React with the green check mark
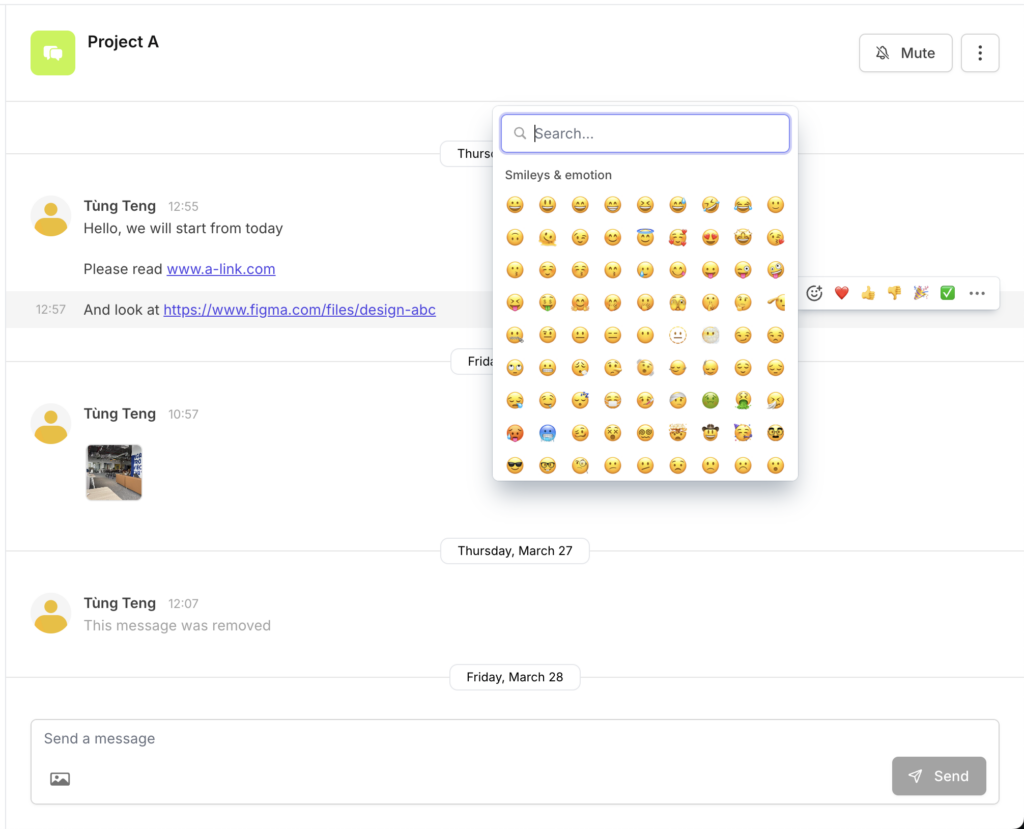 pyautogui.click(x=947, y=293)
